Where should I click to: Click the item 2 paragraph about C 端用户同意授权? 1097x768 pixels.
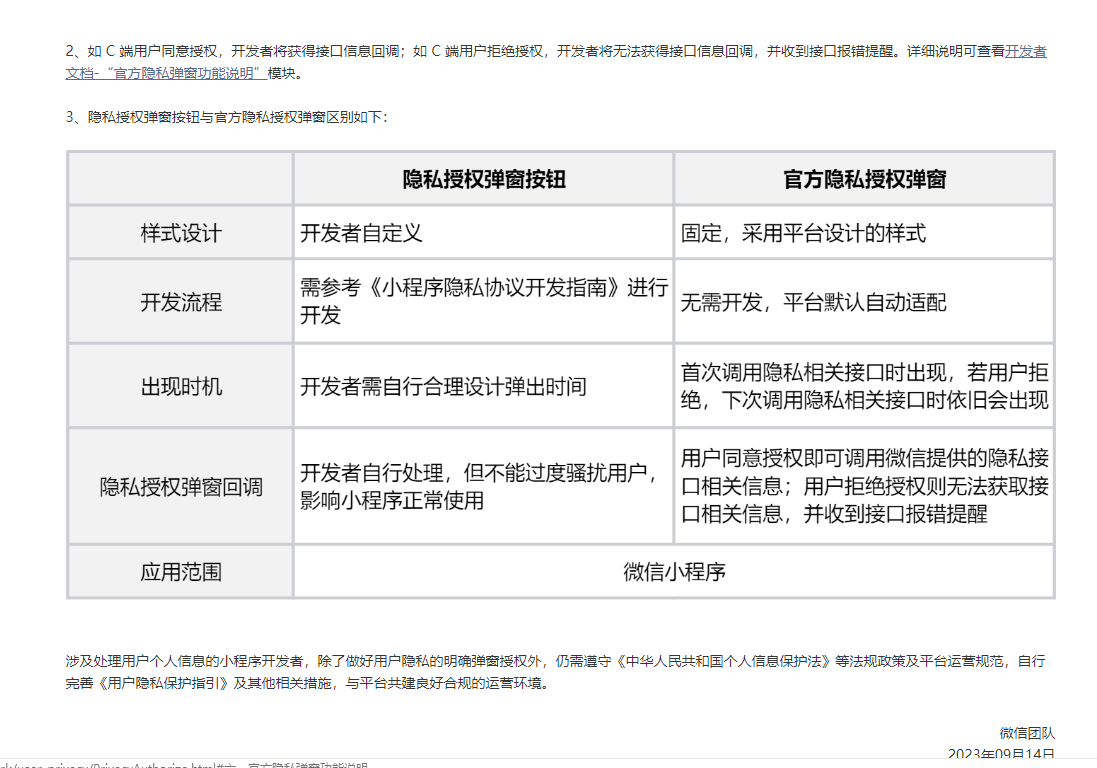(x=555, y=62)
